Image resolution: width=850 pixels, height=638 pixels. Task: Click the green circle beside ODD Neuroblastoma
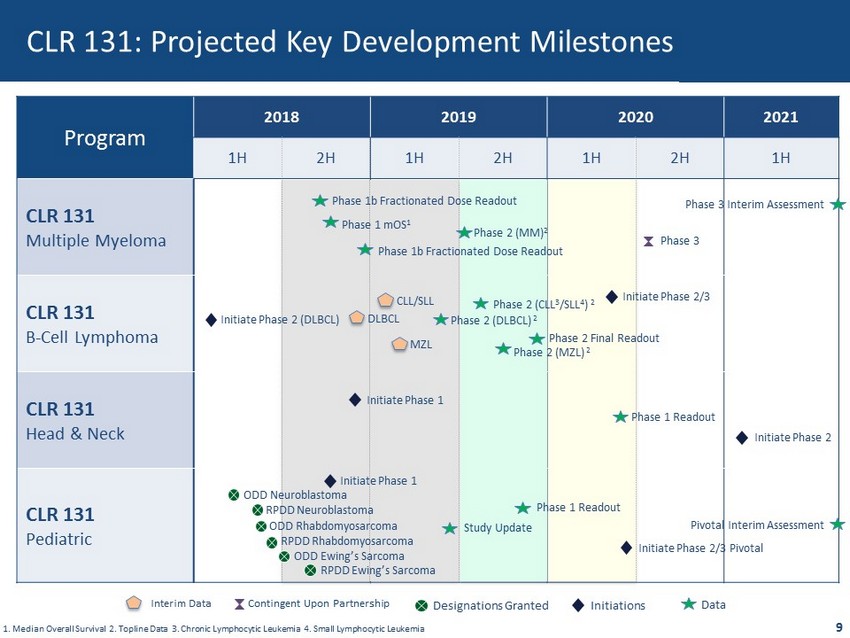coord(233,495)
